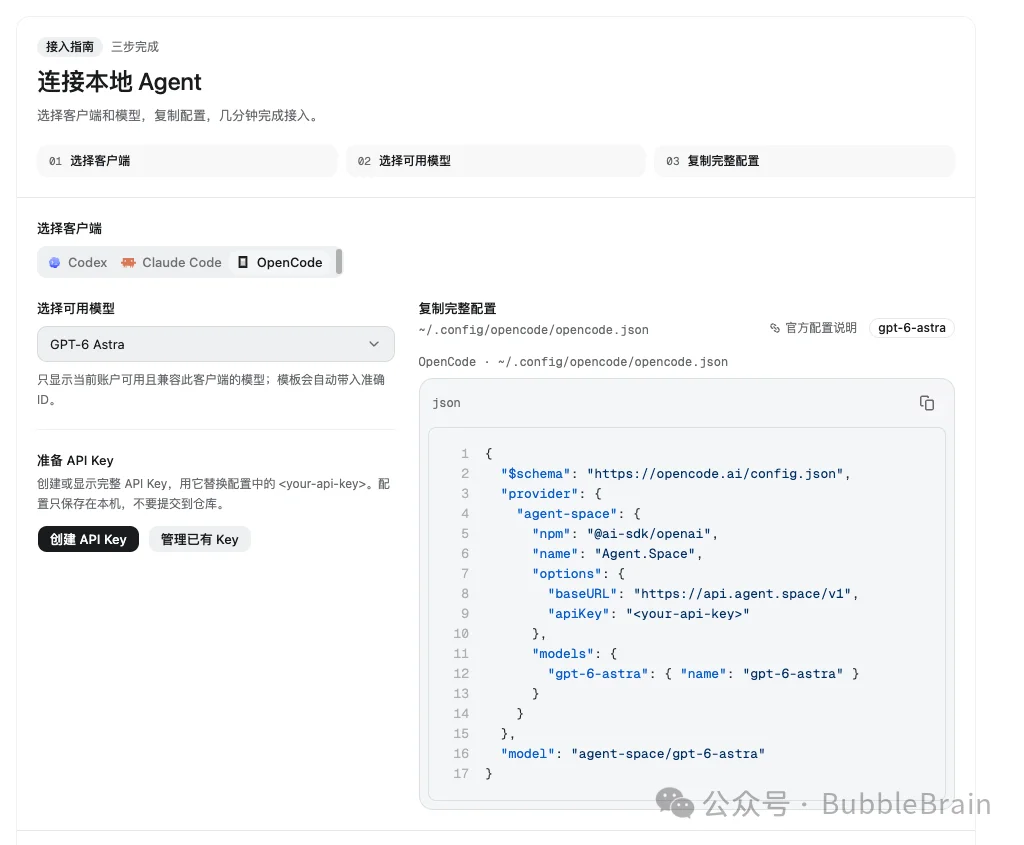This screenshot has width=1024, height=845.
Task: Expand model list via chevron arrow
Action: point(374,344)
